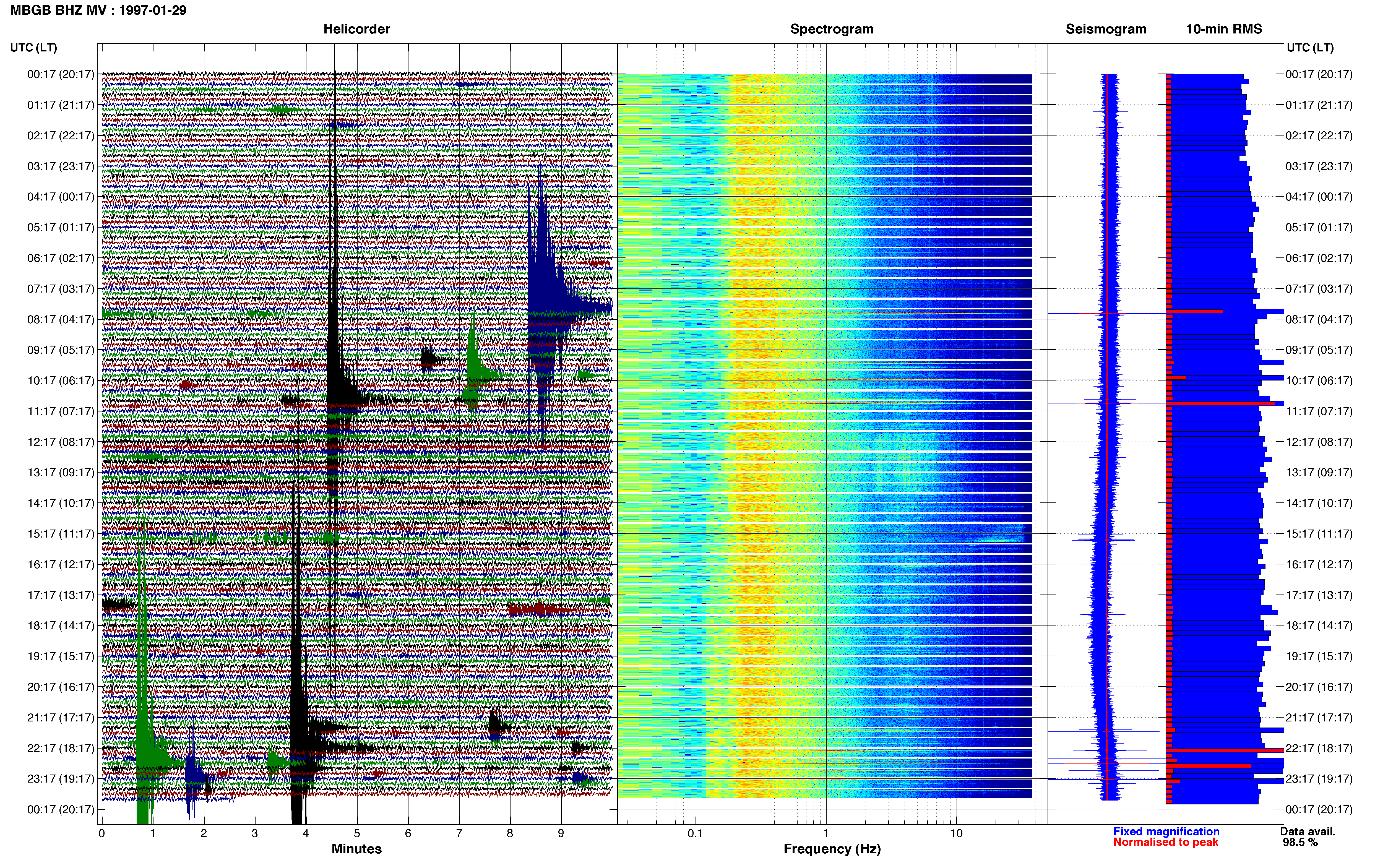This screenshot has width=1388, height=868.
Task: Select the left time label '05:17 (01:17)'
Action: 61,227
